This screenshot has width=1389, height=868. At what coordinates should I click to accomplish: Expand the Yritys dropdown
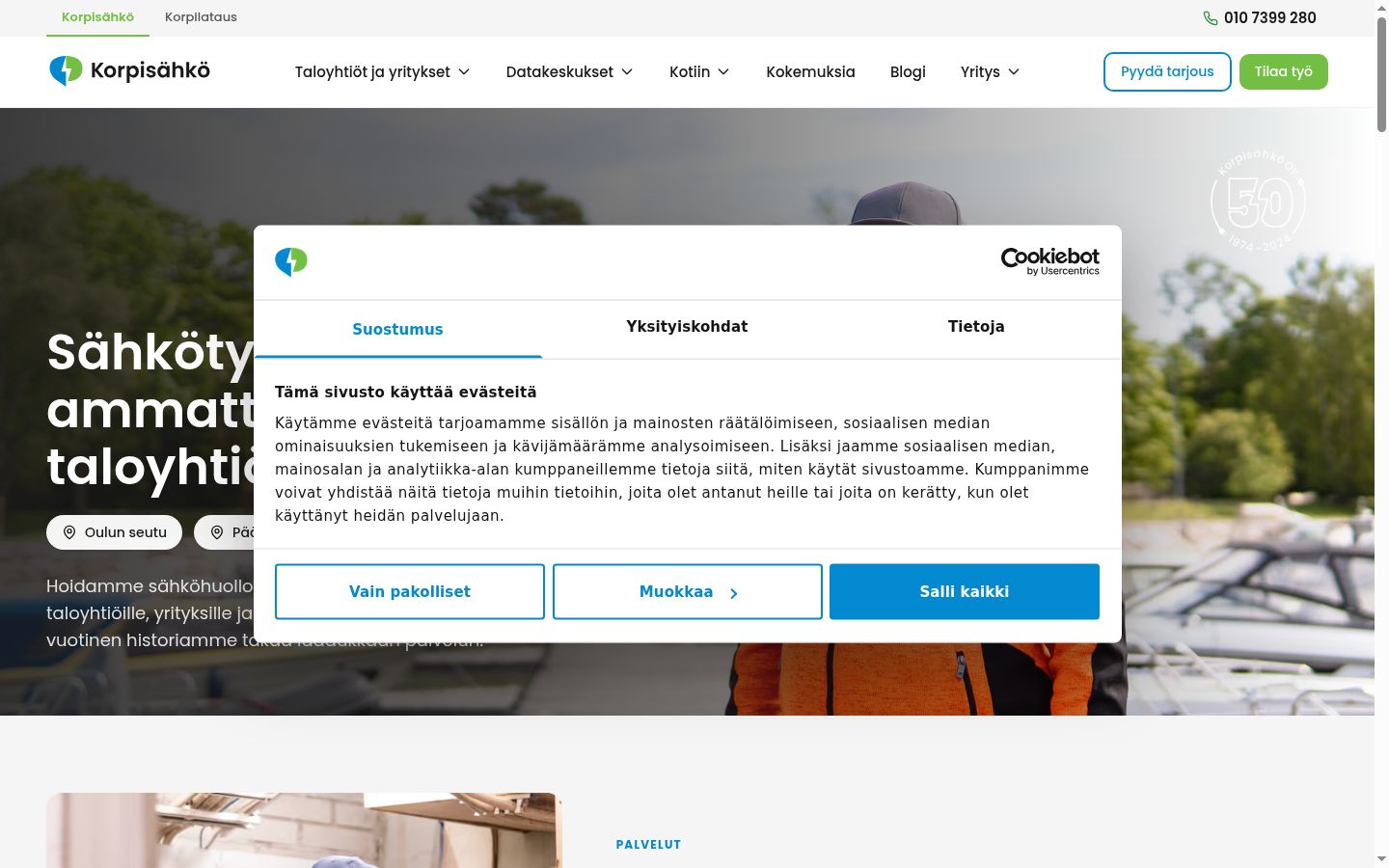(990, 71)
